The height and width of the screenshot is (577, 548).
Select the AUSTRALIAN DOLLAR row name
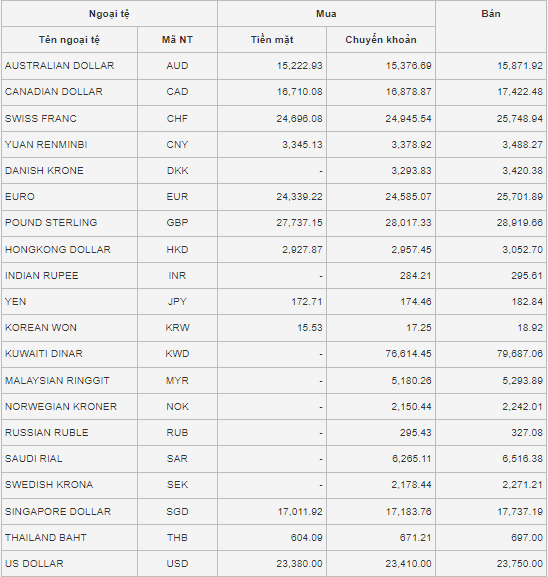pos(60,66)
